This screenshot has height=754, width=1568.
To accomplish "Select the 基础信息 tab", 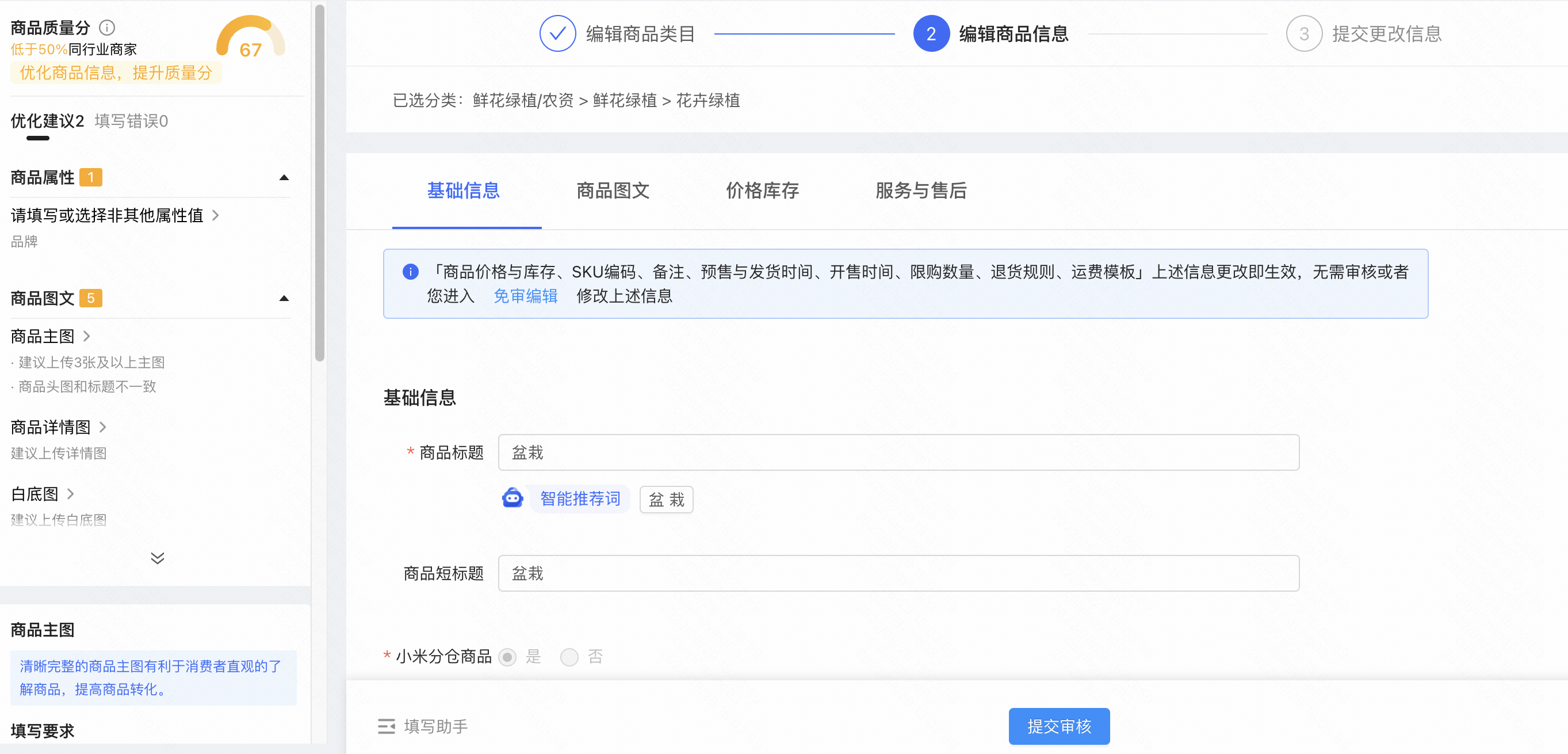I will point(463,191).
